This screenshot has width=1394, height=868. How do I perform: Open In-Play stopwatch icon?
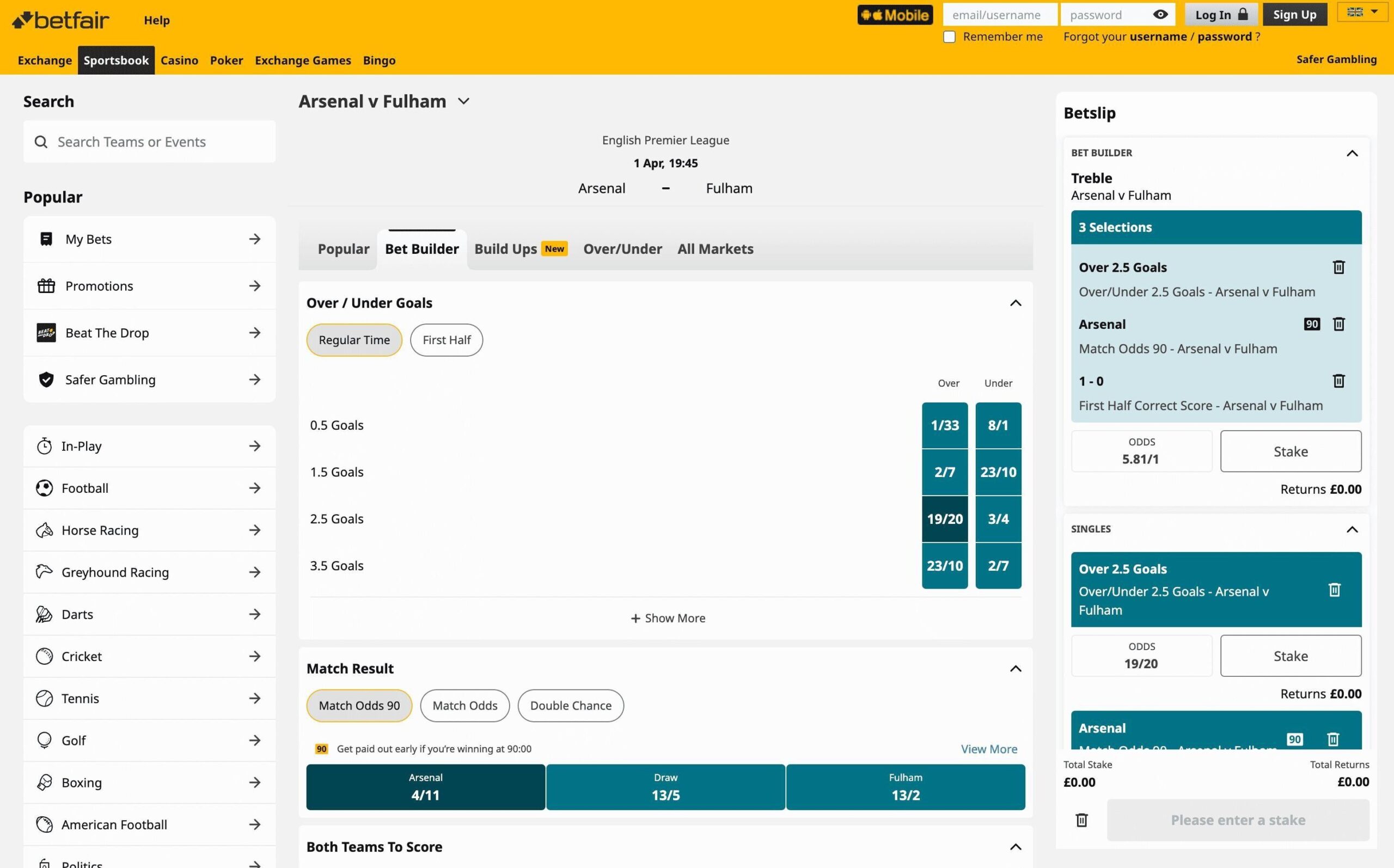[44, 446]
